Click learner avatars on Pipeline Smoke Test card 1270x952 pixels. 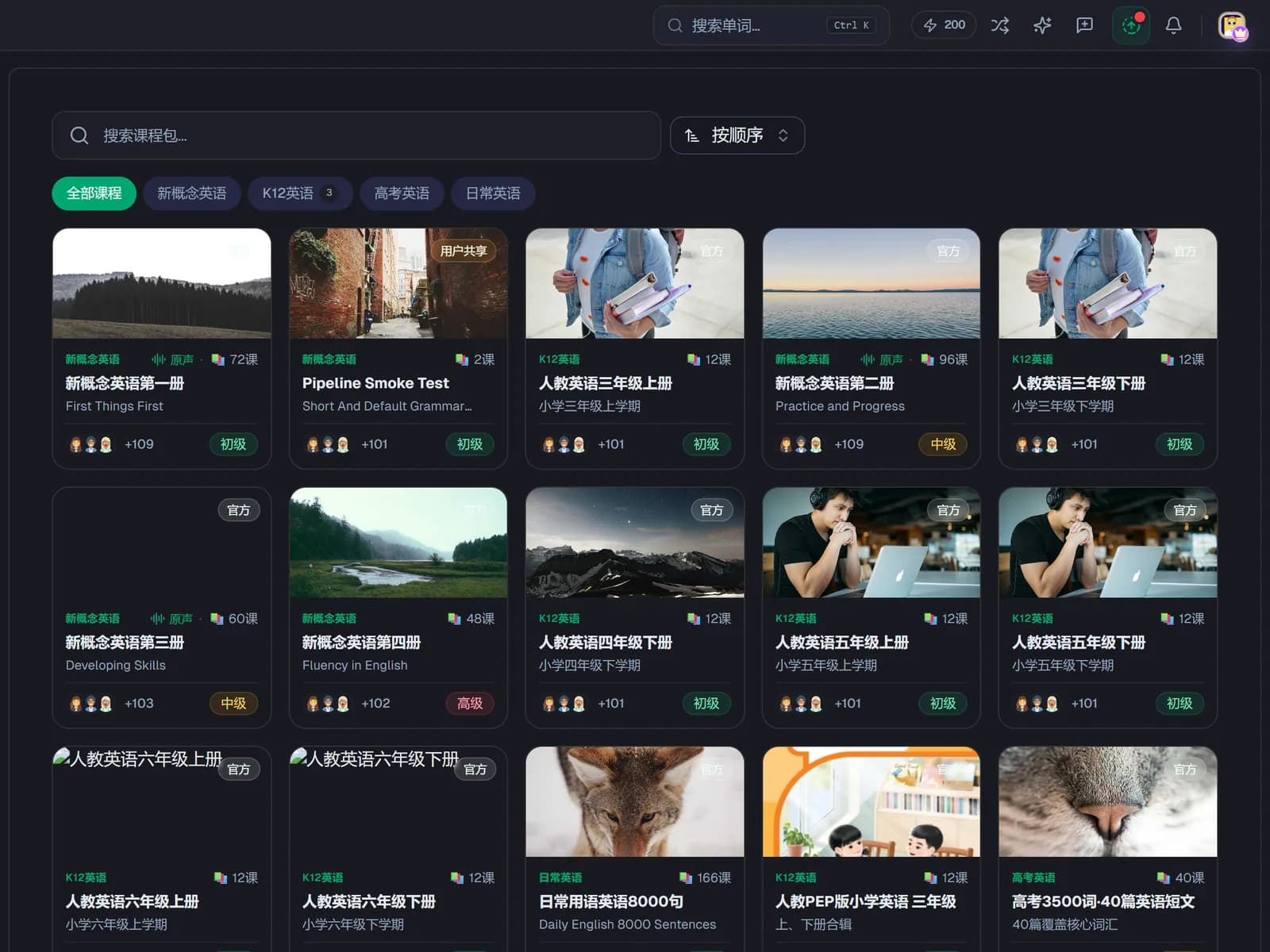[328, 444]
